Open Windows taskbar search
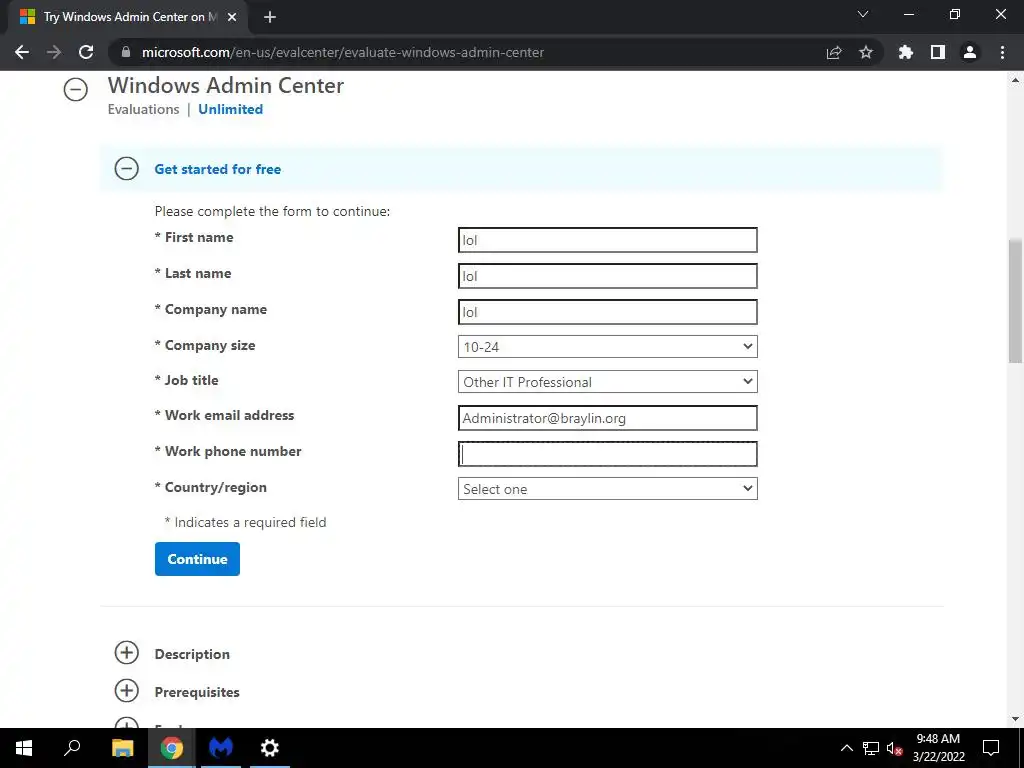Image resolution: width=1024 pixels, height=768 pixels. point(72,748)
